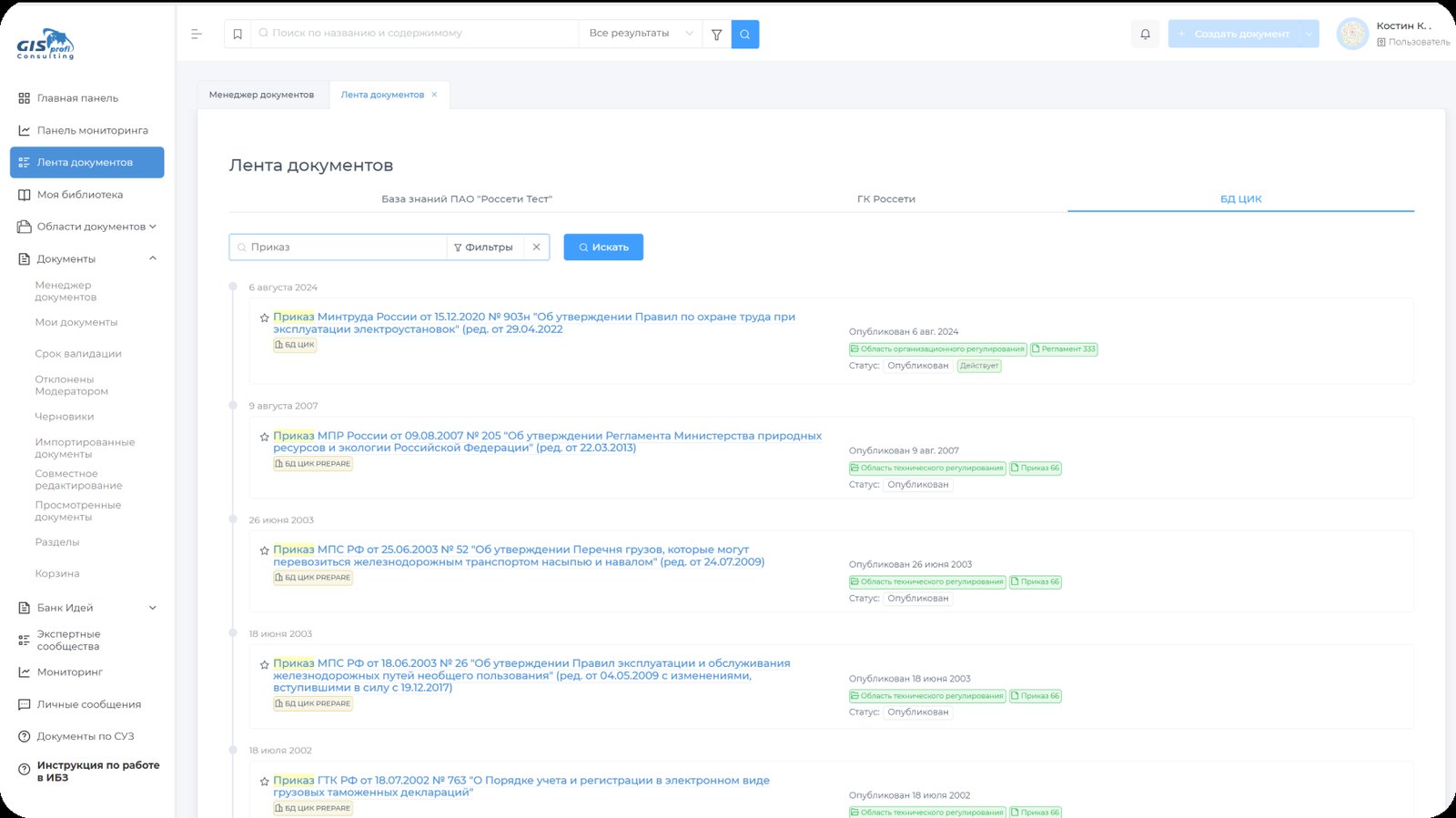1456x818 pixels.
Task: Select the БД ЦИК tab
Action: point(1241,199)
